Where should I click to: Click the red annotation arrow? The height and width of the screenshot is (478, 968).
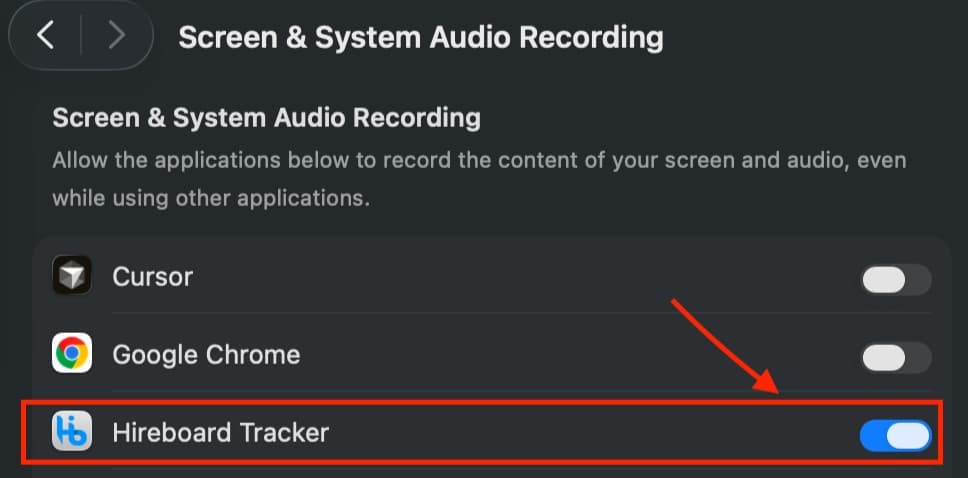[725, 345]
